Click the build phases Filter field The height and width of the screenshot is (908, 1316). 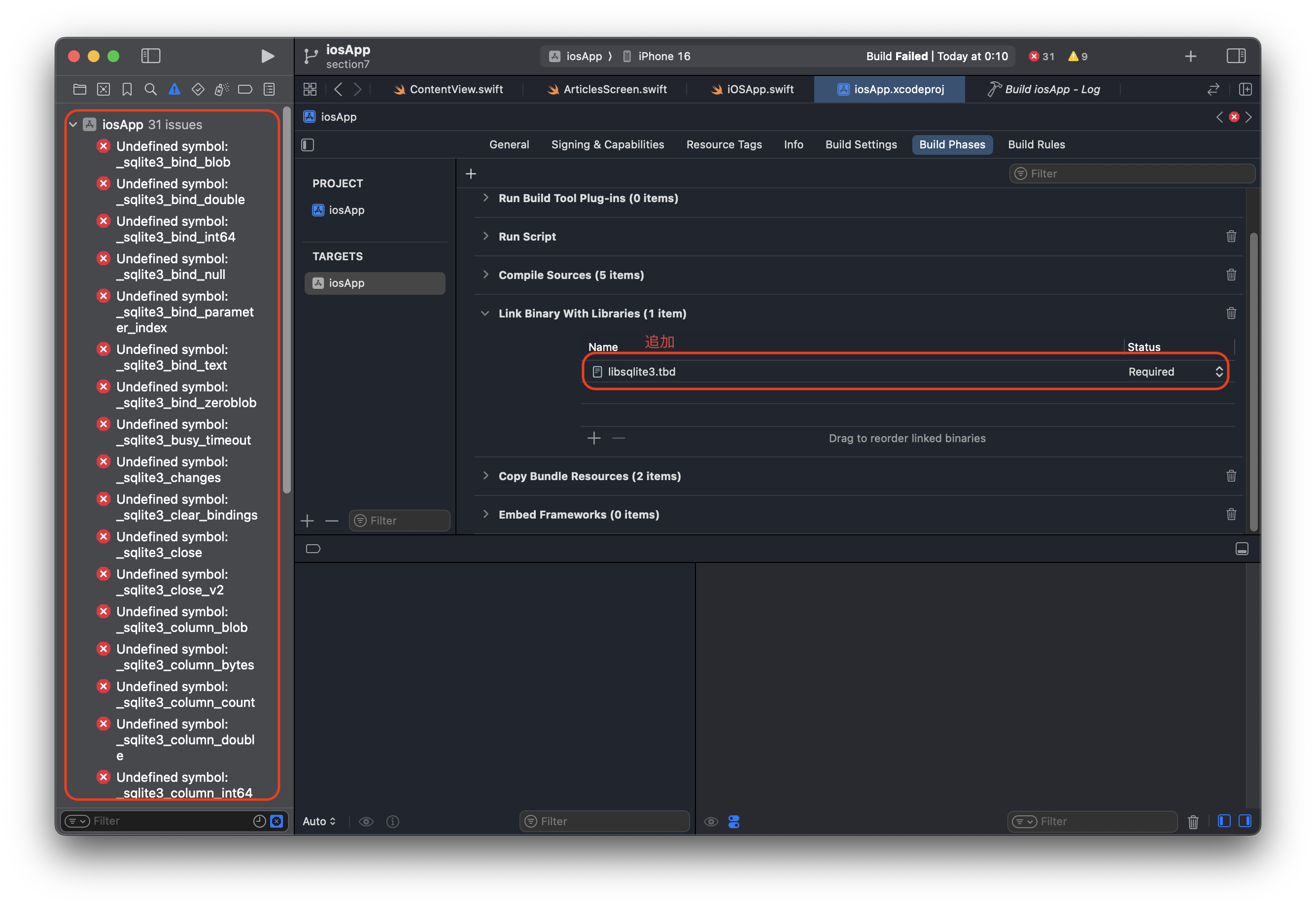pos(1132,174)
